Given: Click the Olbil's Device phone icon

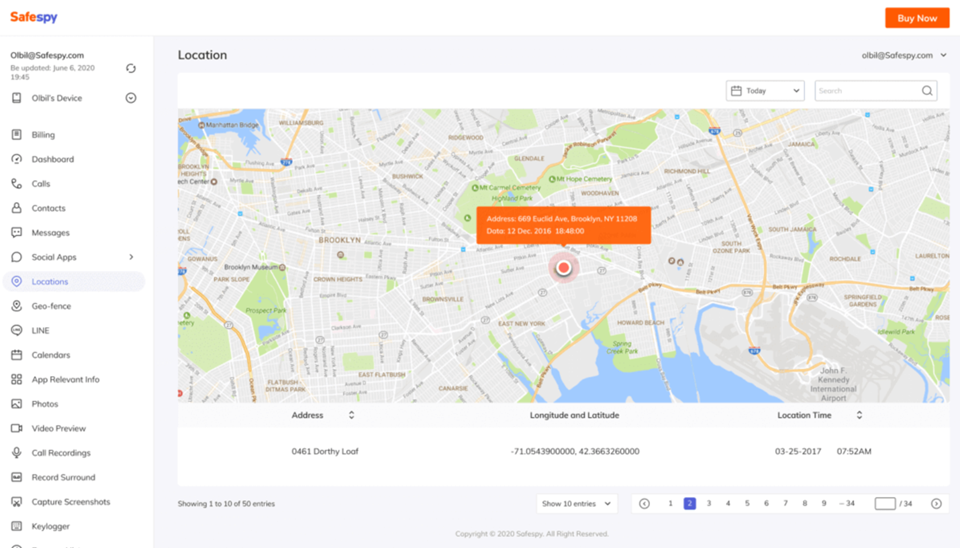Looking at the screenshot, I should (17, 98).
